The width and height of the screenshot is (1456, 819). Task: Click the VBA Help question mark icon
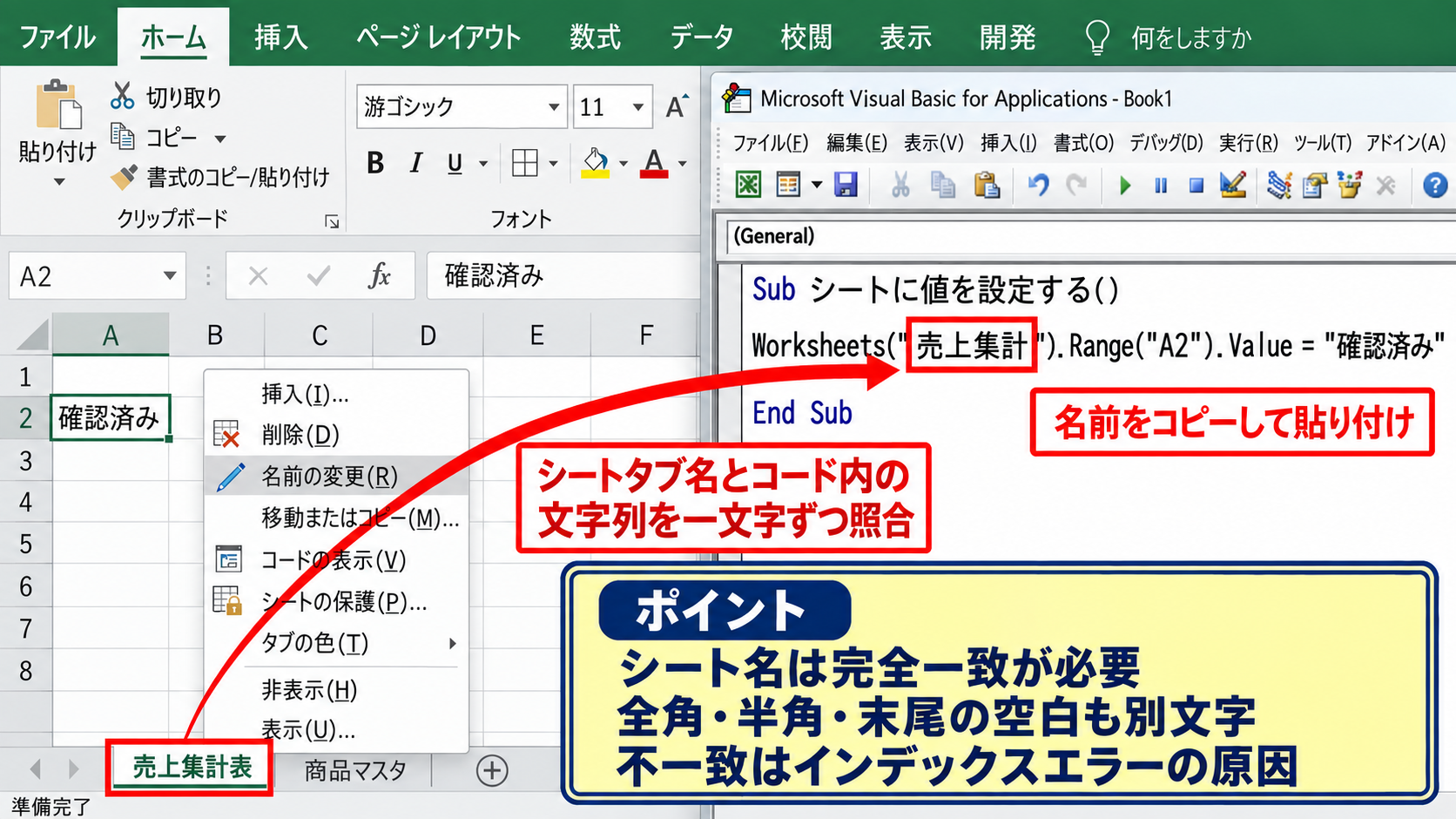[x=1435, y=185]
